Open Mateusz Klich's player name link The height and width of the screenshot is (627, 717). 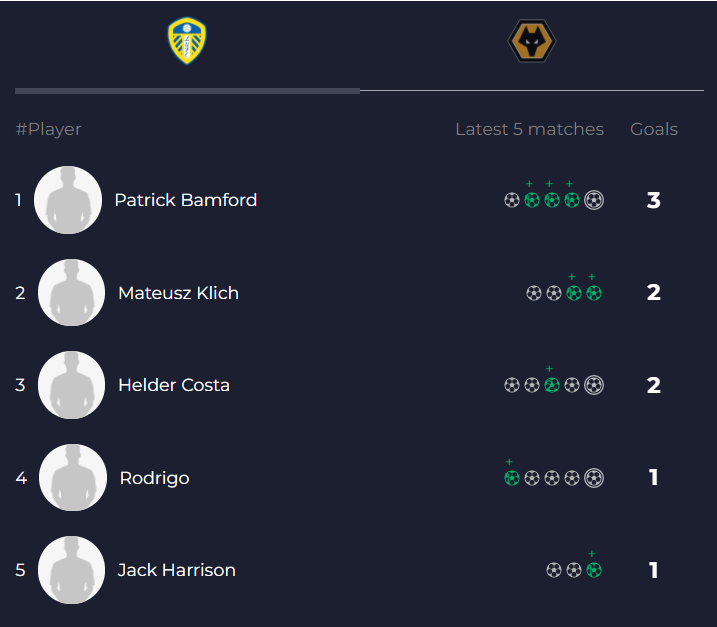pyautogui.click(x=178, y=293)
